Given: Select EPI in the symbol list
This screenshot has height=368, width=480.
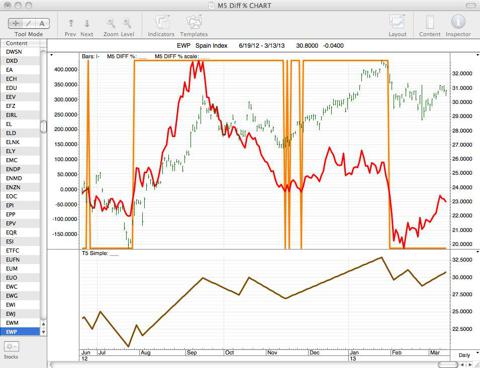Looking at the screenshot, I should pyautogui.click(x=20, y=205).
